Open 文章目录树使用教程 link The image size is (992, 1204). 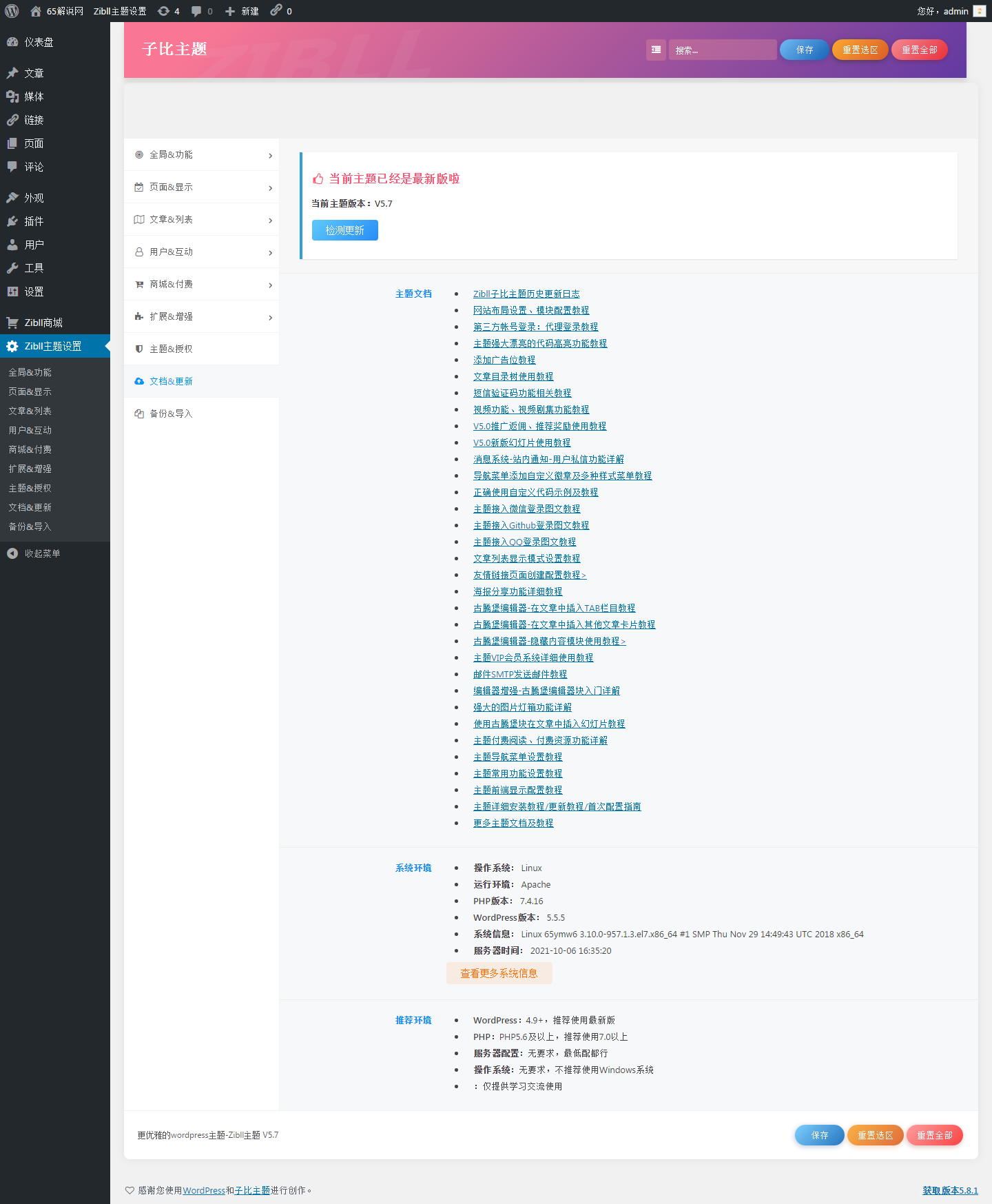[513, 376]
